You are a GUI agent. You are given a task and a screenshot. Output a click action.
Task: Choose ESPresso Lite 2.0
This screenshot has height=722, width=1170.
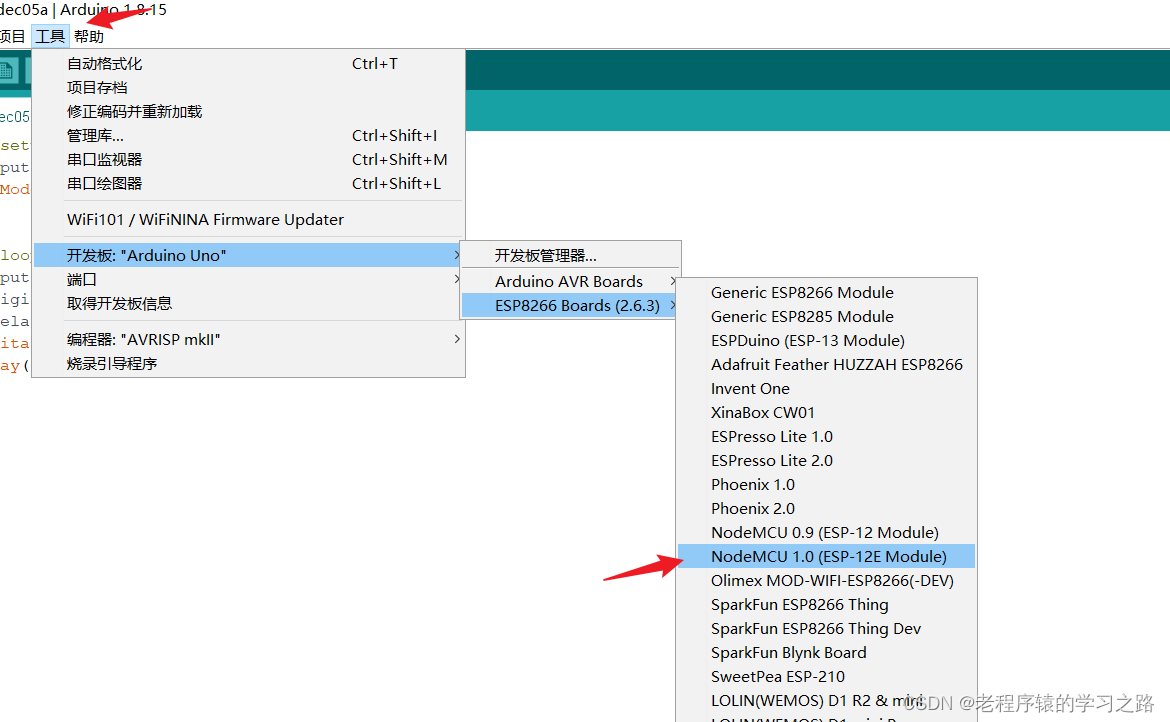point(826,460)
